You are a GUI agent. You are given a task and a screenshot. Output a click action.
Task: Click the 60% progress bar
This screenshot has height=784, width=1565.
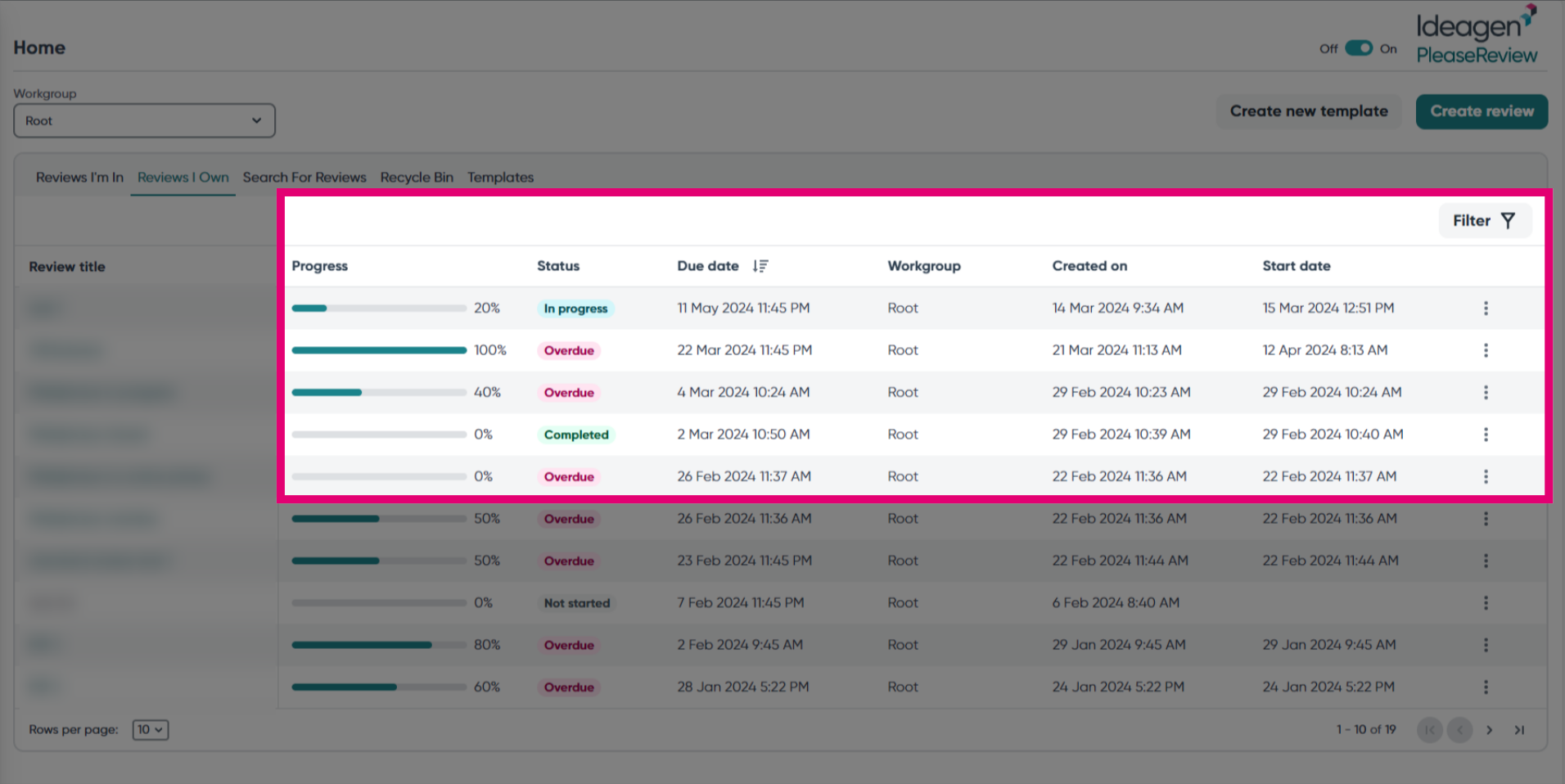379,687
